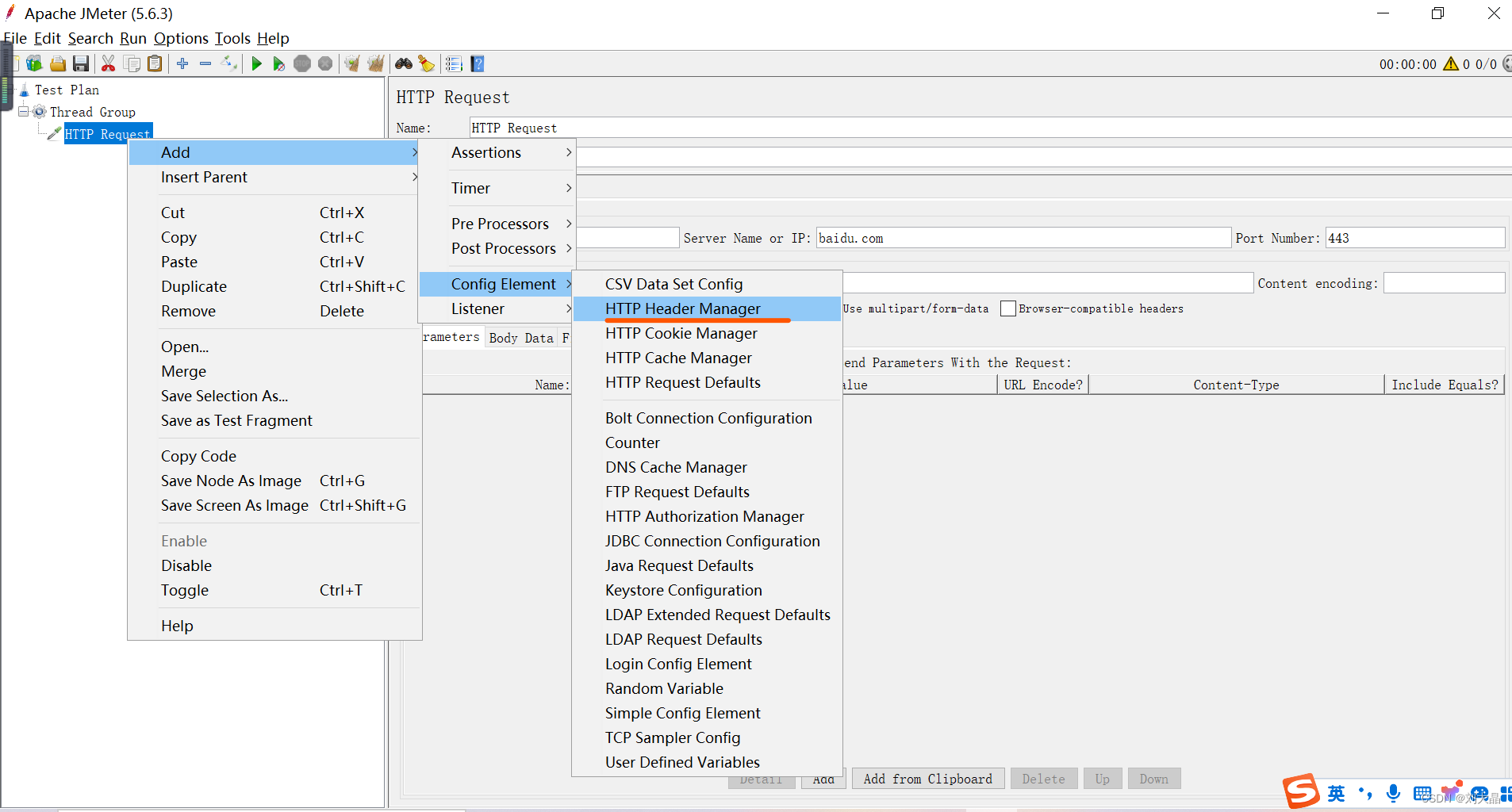Click the yellow warning triangle icon
Screen dimensions: 1512x812
[x=1451, y=64]
